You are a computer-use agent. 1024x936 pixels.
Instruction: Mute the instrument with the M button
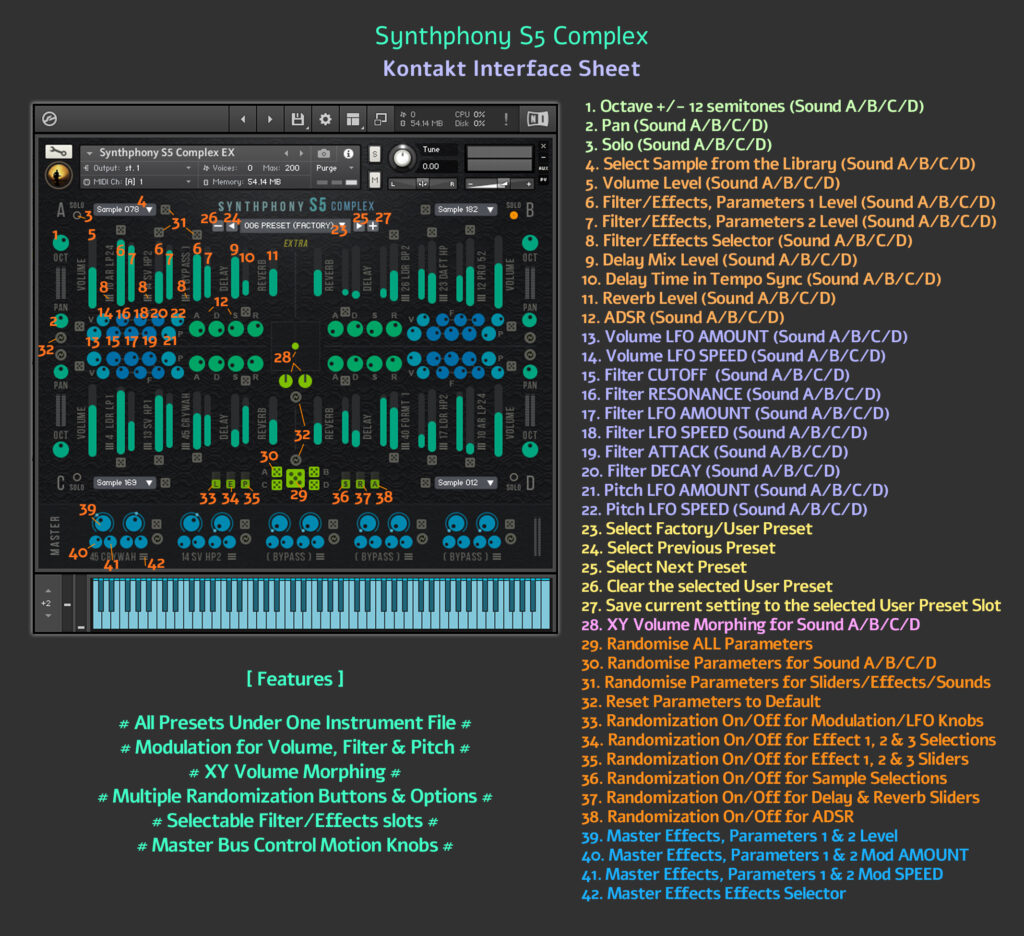(374, 179)
